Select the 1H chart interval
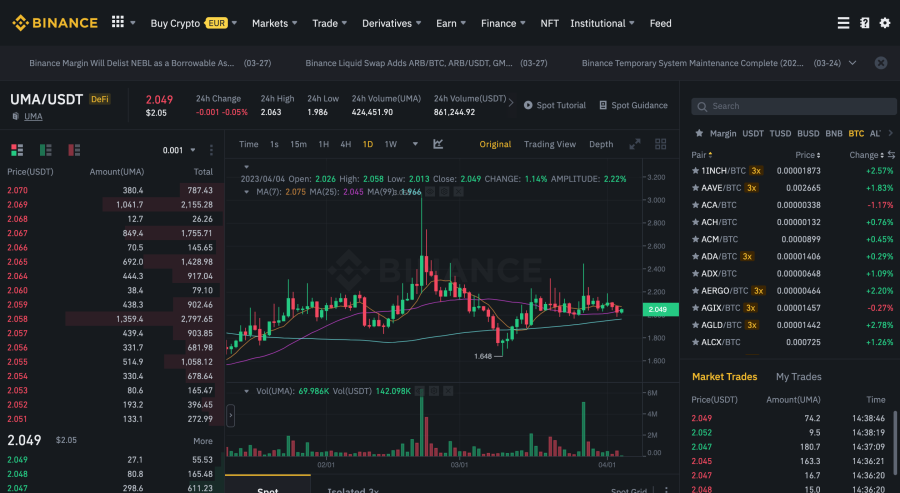900x493 pixels. 324,144
